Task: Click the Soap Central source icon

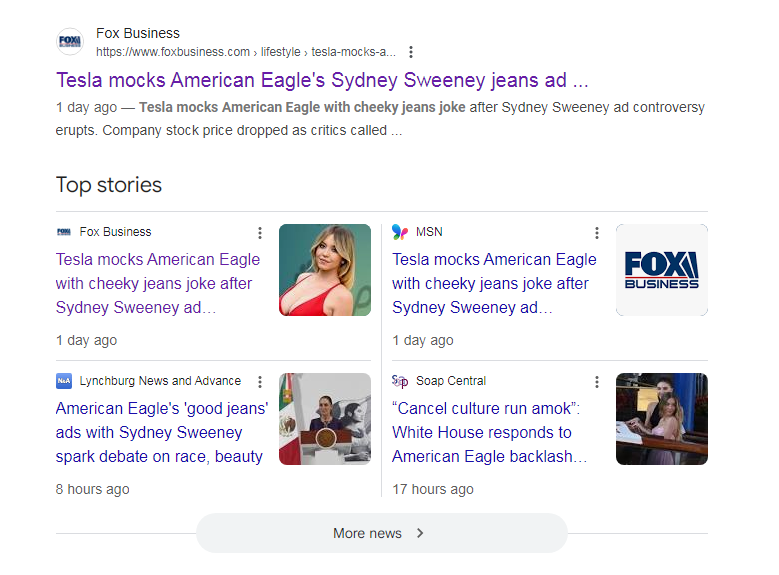Action: point(400,381)
